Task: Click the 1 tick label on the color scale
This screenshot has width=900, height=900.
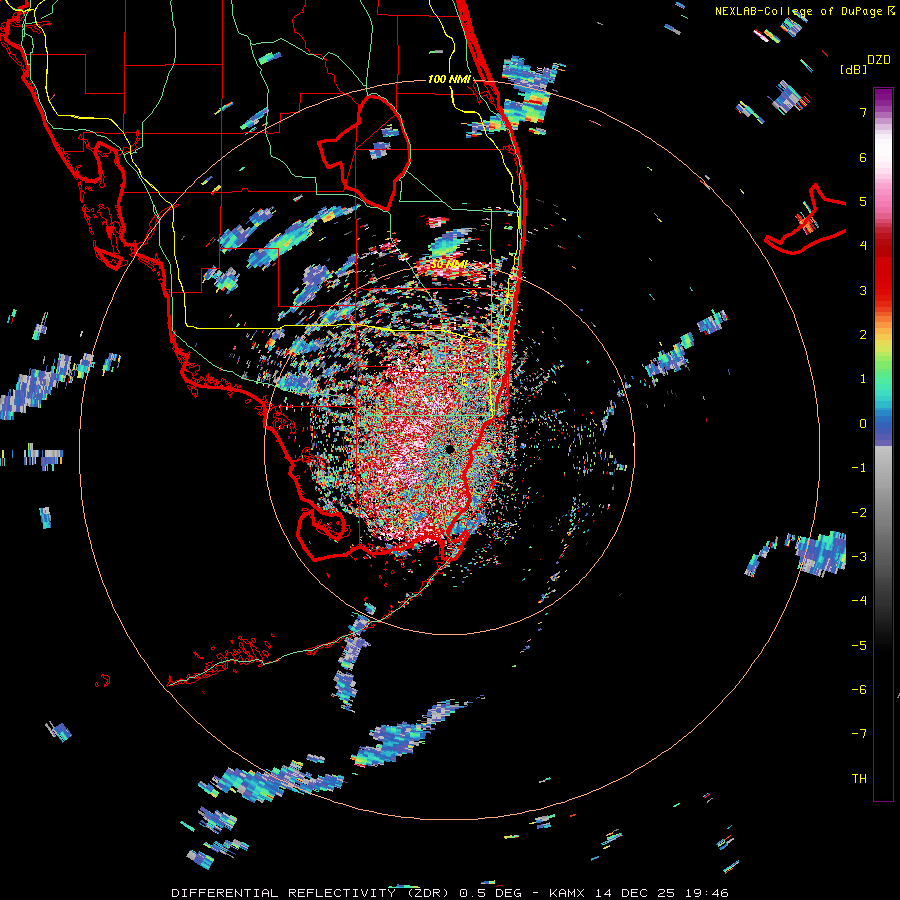Action: click(x=863, y=379)
